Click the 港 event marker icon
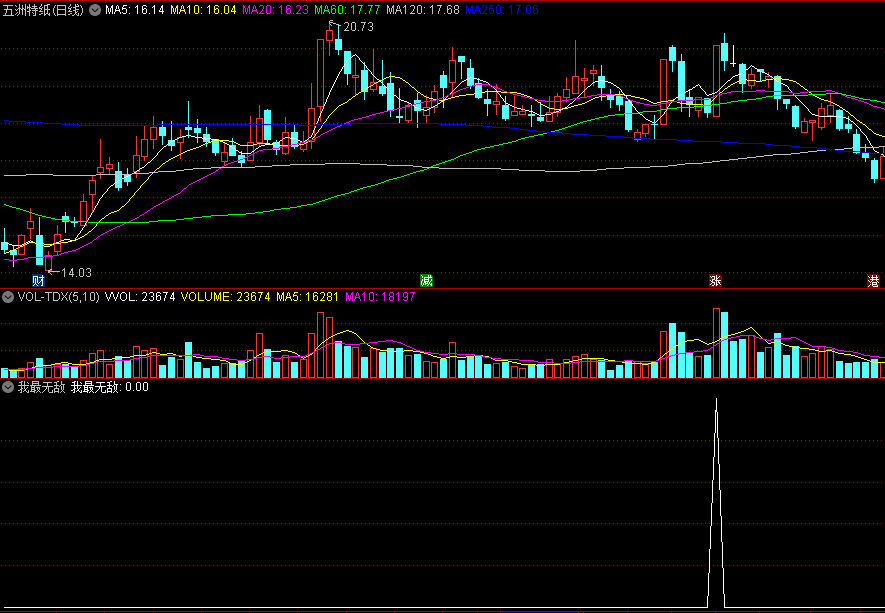885x613 pixels. pyautogui.click(x=873, y=281)
